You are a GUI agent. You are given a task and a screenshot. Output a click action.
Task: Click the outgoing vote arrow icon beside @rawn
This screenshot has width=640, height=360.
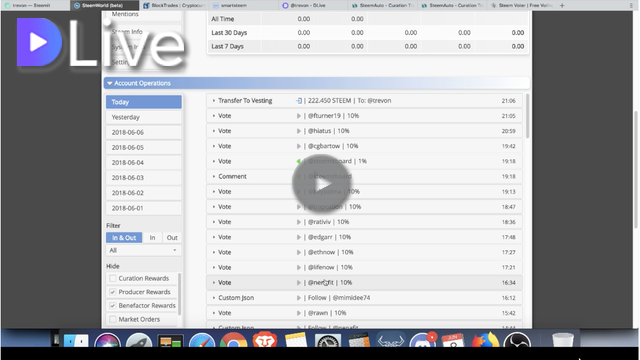(299, 313)
